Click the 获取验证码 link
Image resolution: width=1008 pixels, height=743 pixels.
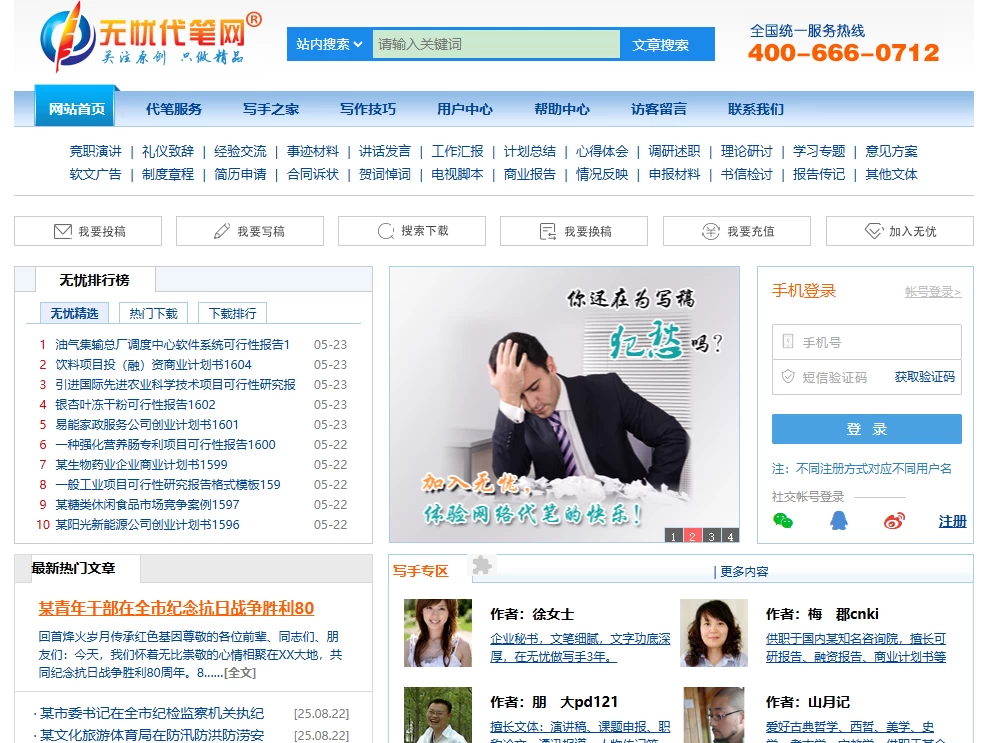click(x=924, y=377)
